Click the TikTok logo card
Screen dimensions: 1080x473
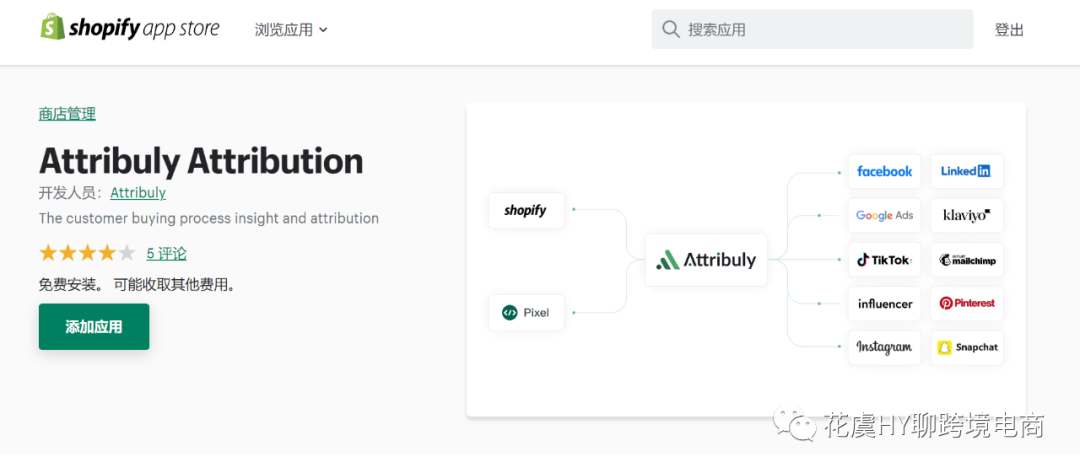coord(884,260)
